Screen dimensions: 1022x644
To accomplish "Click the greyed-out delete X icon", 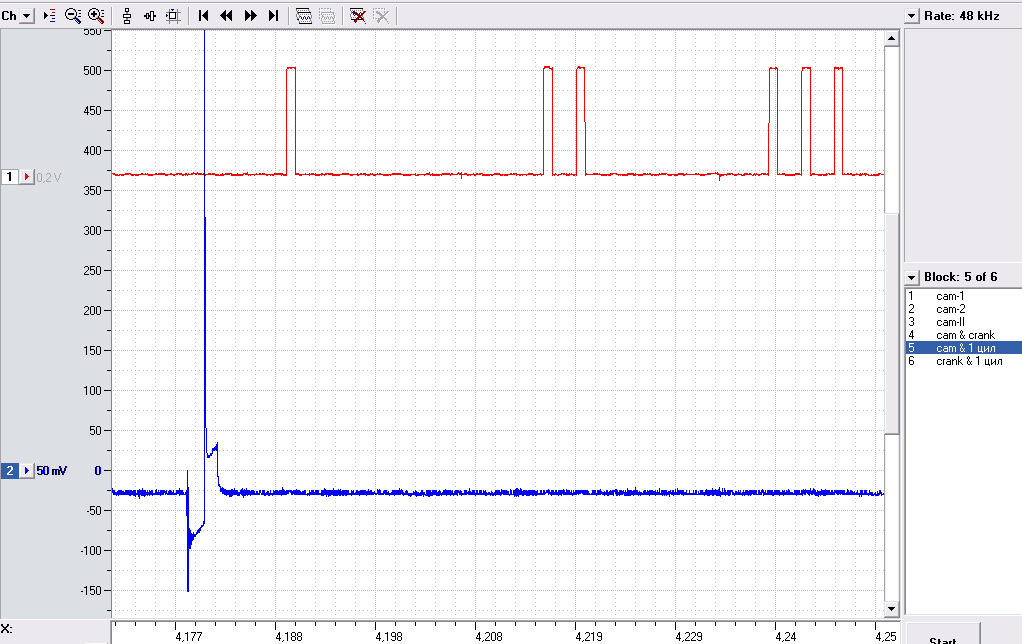I will pos(381,16).
